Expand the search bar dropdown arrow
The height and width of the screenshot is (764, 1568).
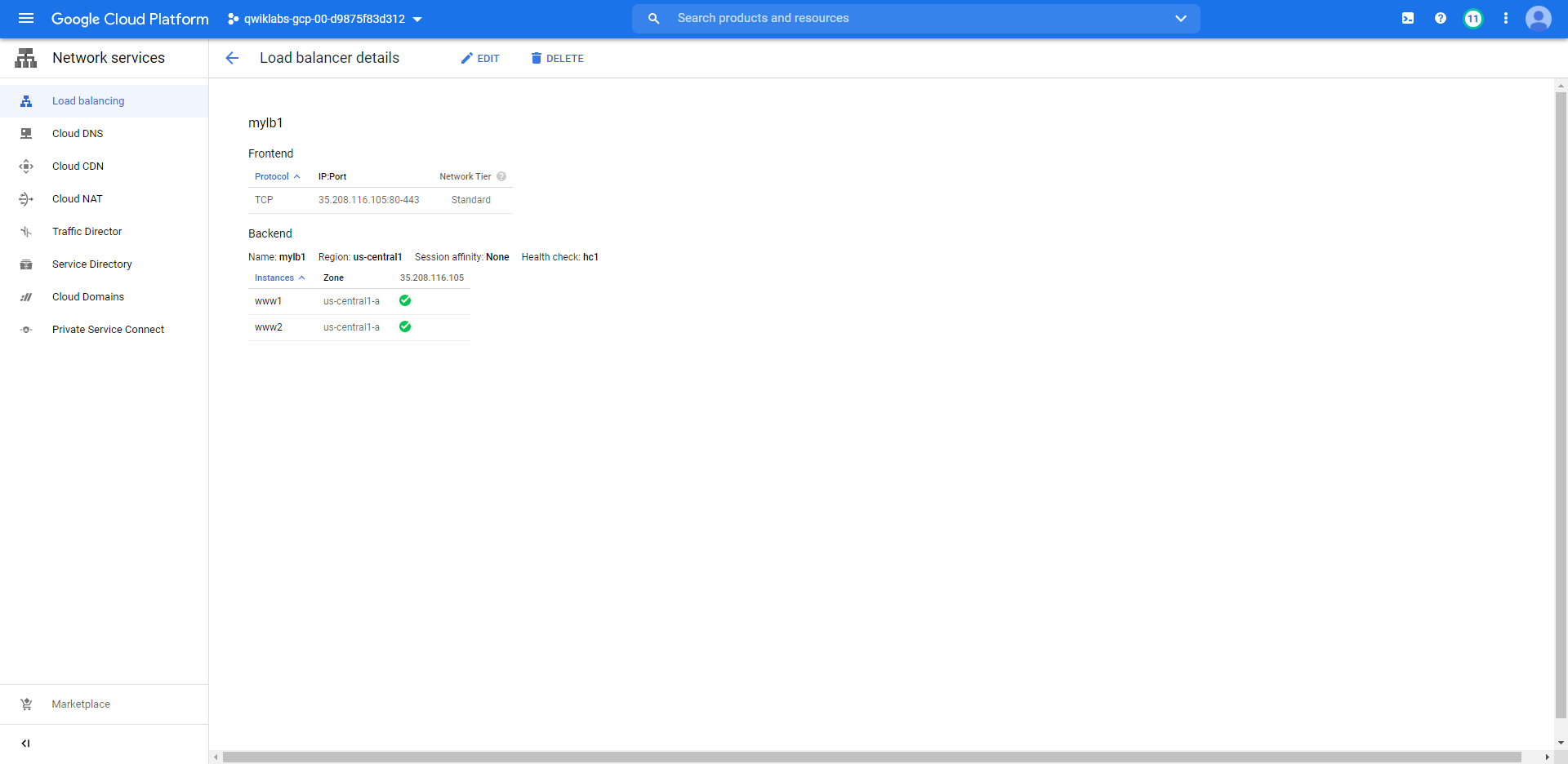pos(1181,18)
